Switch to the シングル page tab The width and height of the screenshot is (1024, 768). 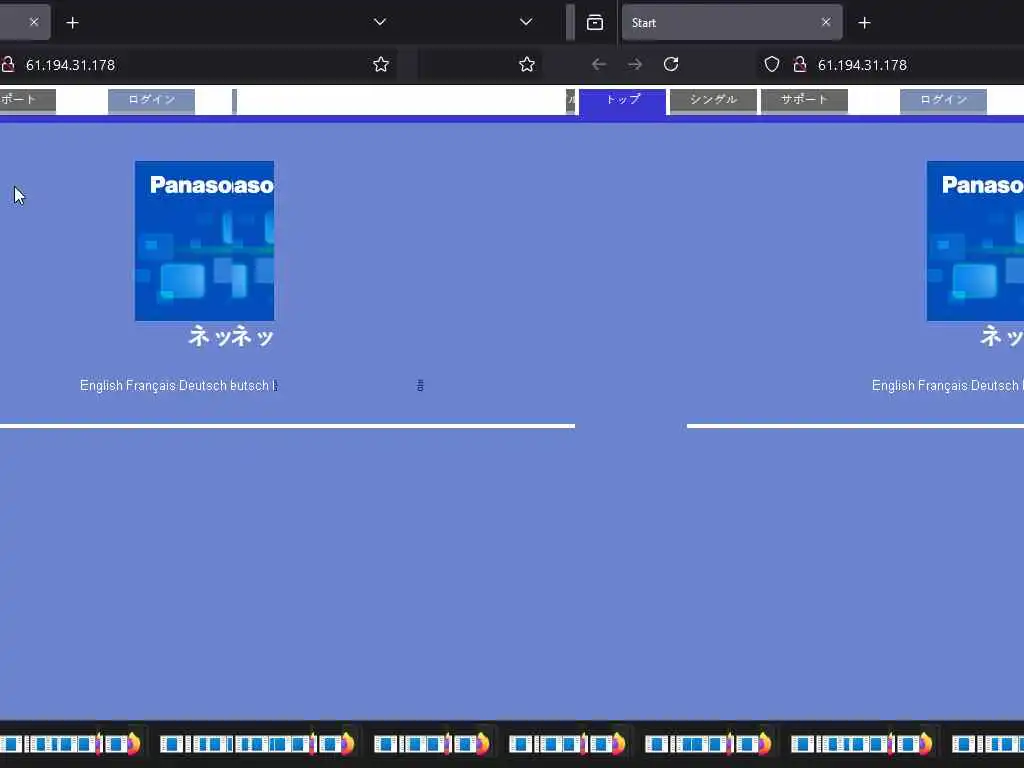click(713, 101)
